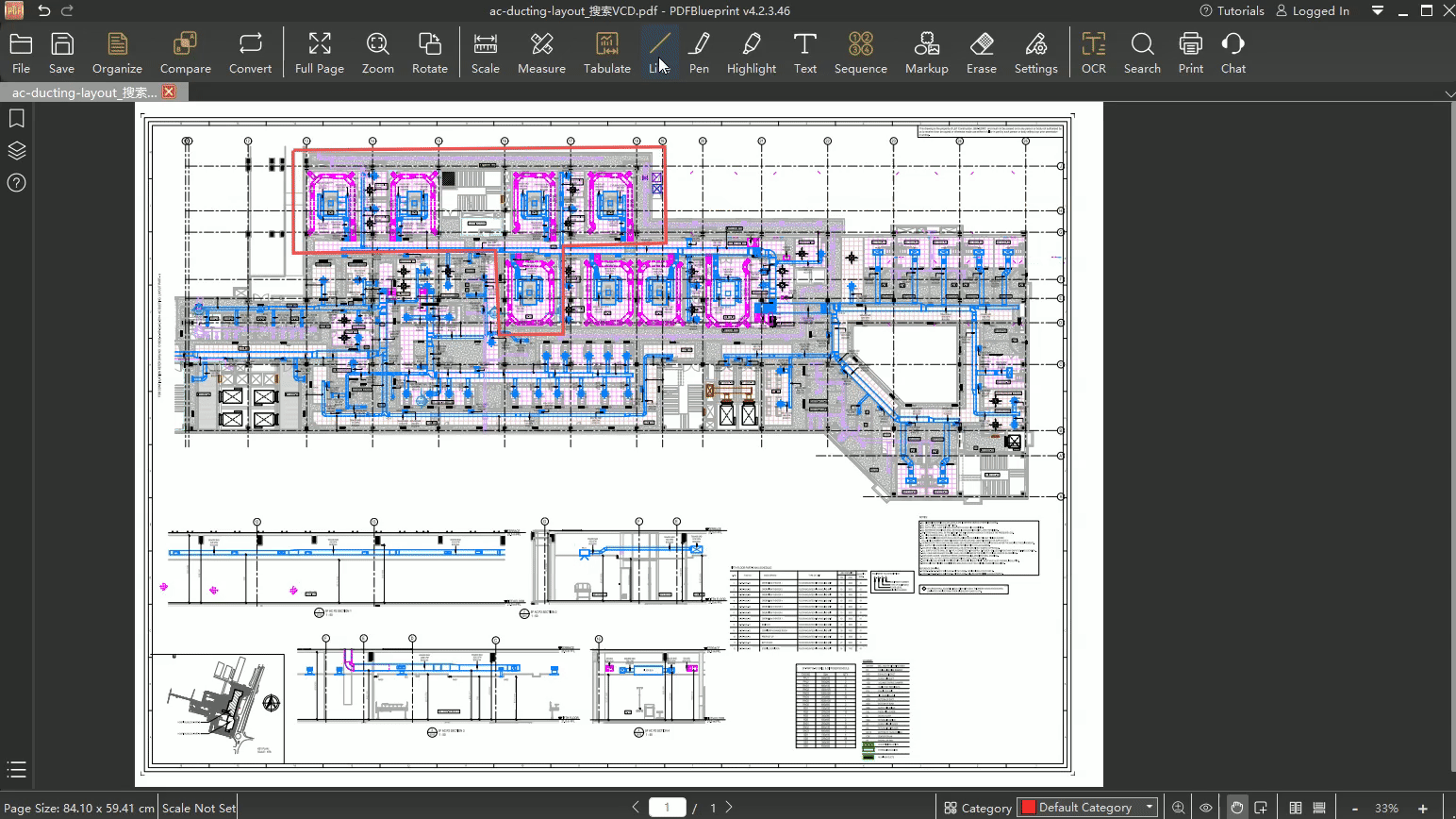The image size is (1456, 819).
Task: Expand the title bar dropdown arrow
Action: 1378,11
